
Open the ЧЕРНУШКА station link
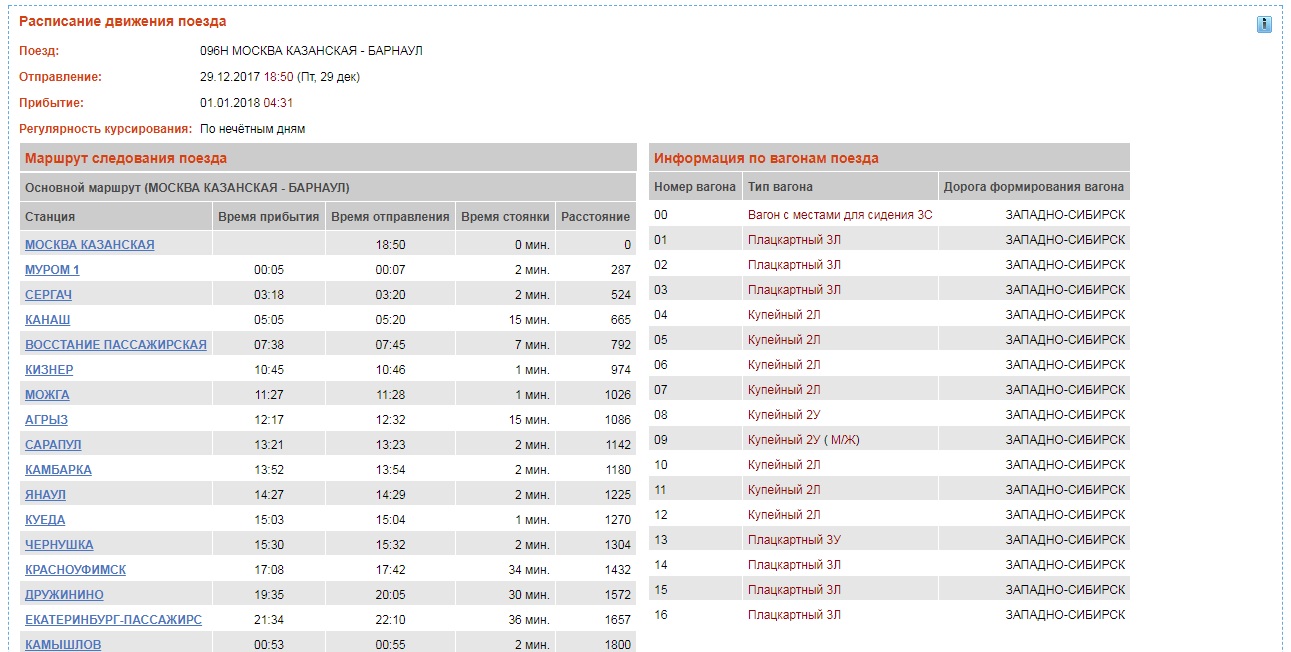tap(59, 545)
